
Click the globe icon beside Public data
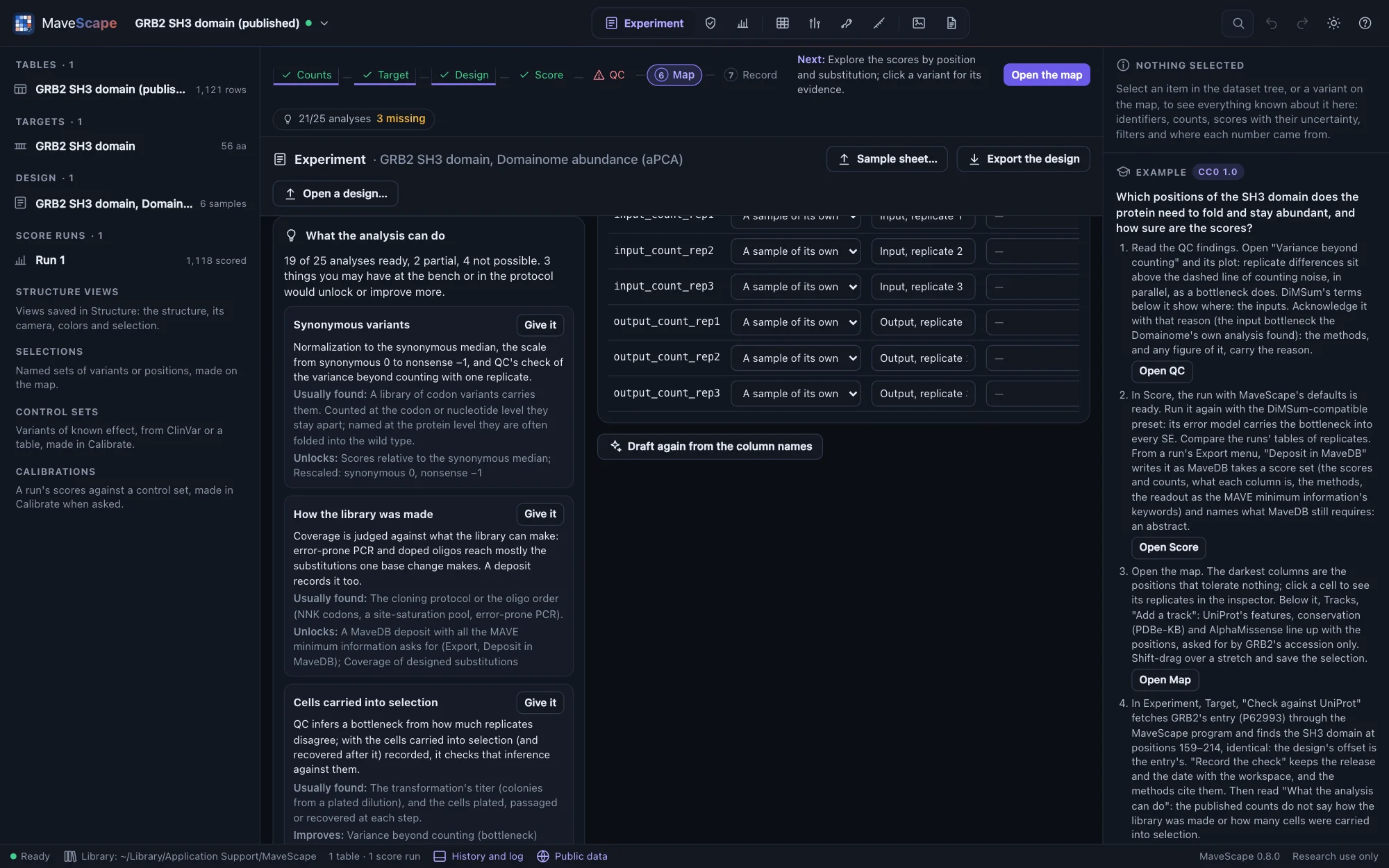point(543,856)
